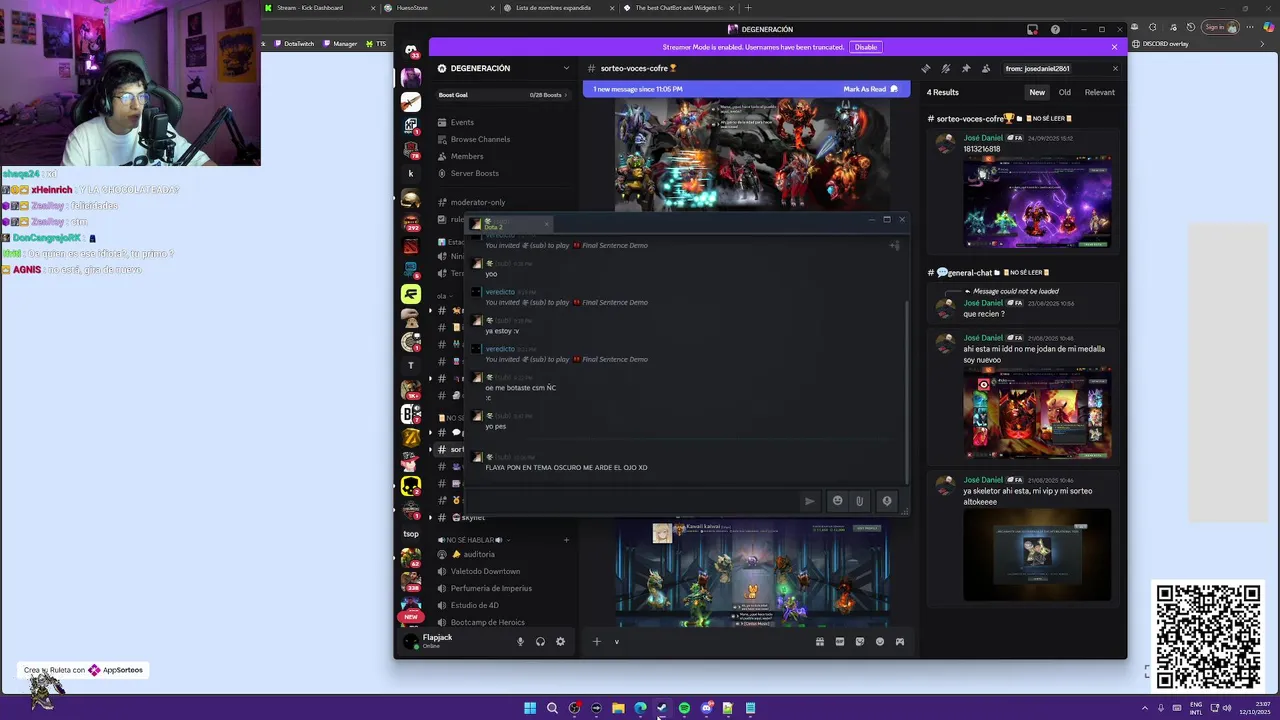
Task: Mute the microphone in Discord user panel
Action: pyautogui.click(x=520, y=641)
